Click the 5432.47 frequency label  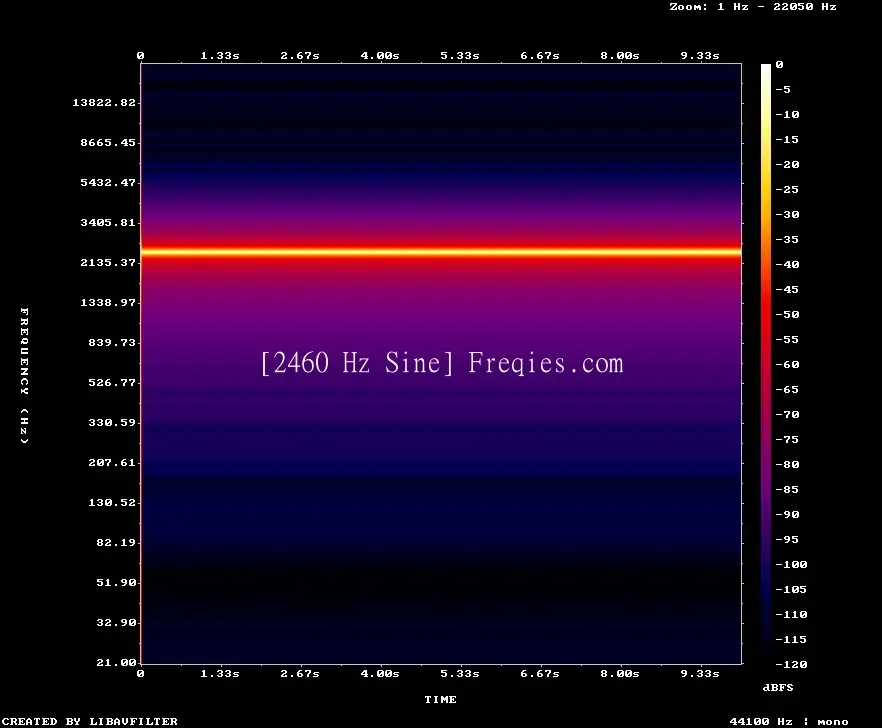click(x=108, y=182)
